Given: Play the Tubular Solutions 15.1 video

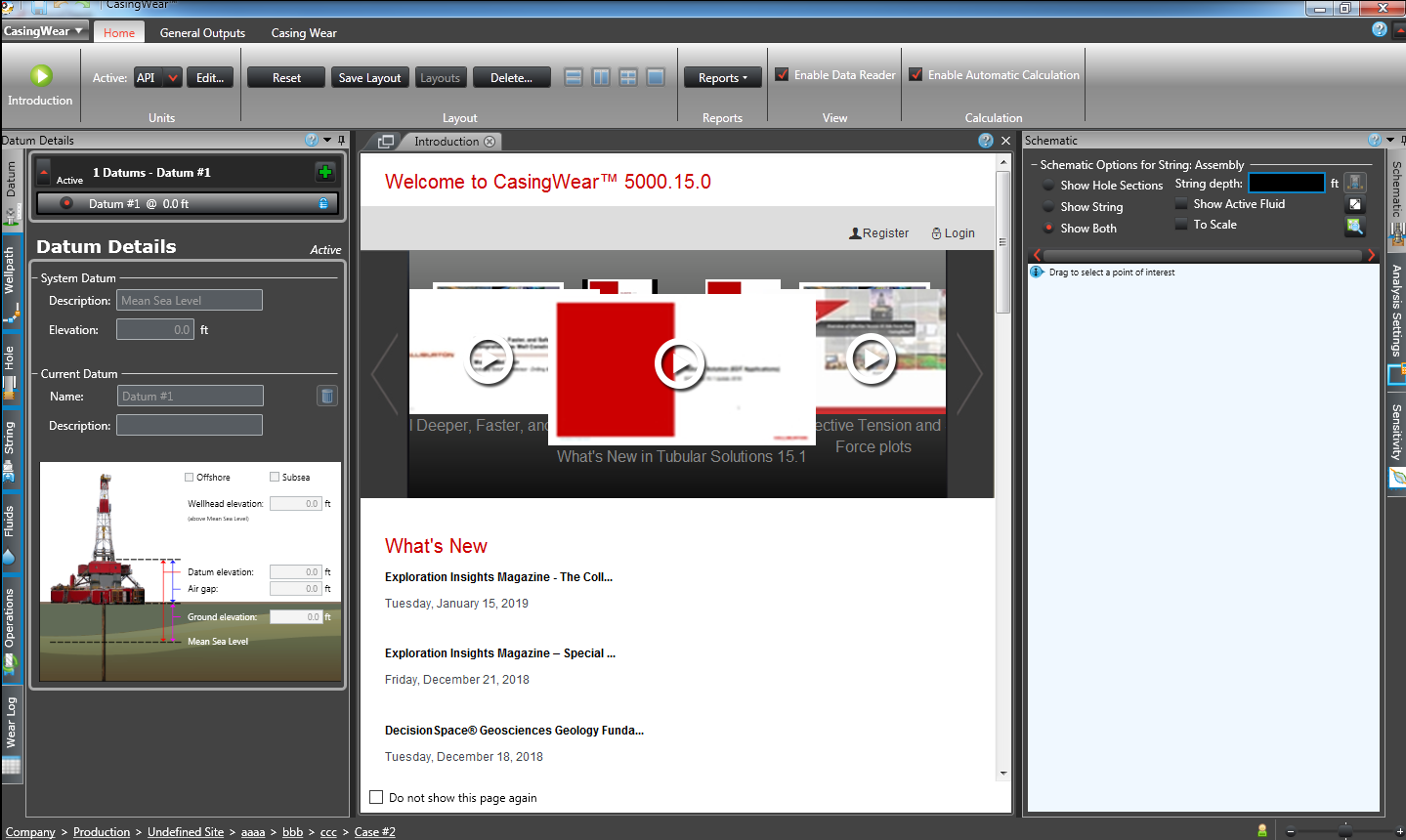Looking at the screenshot, I should click(678, 363).
